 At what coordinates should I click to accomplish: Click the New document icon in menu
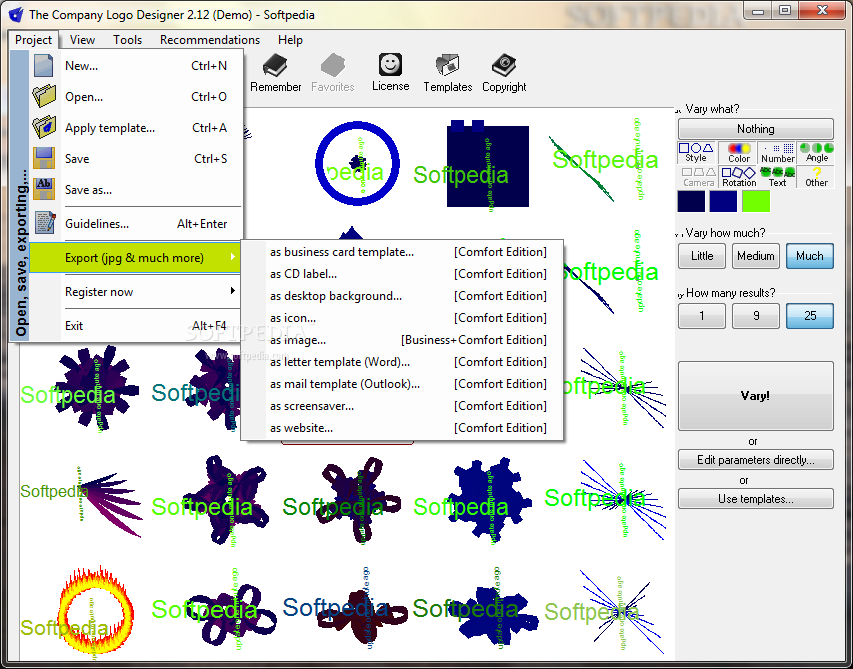(x=44, y=66)
